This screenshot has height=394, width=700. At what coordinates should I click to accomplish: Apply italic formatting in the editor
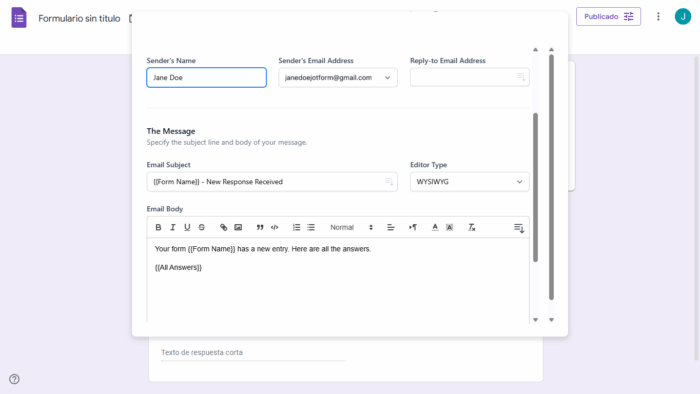click(173, 228)
